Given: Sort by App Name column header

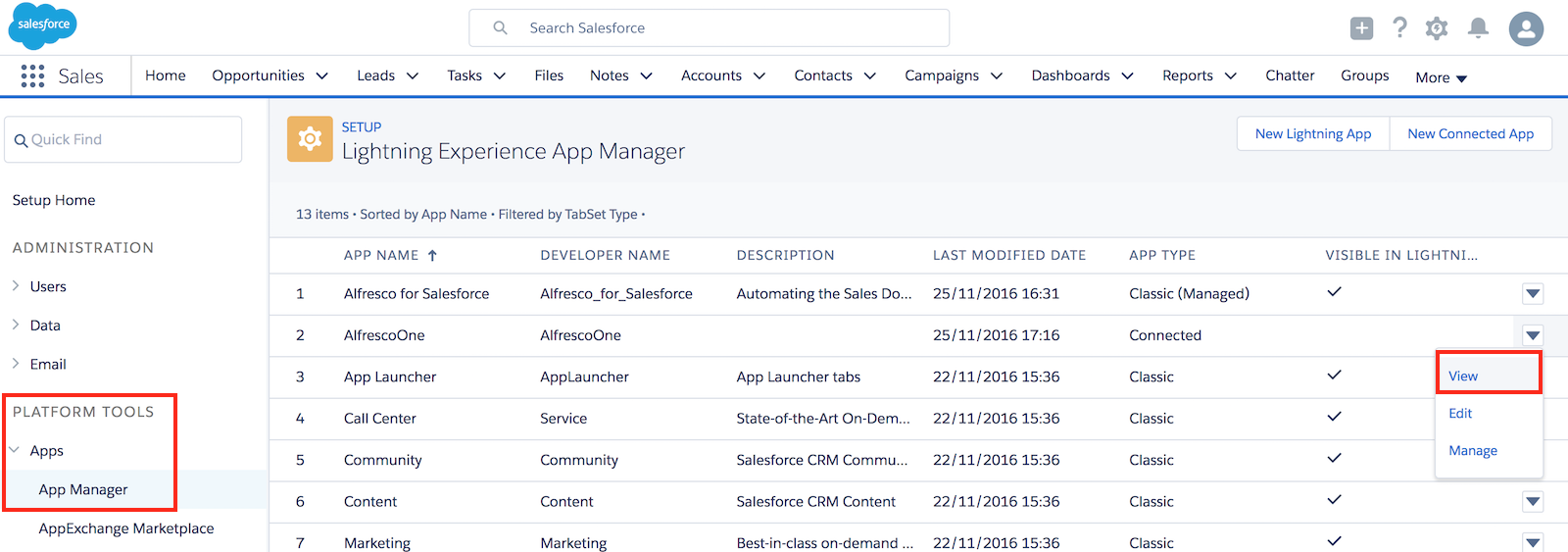Looking at the screenshot, I should pos(381,255).
